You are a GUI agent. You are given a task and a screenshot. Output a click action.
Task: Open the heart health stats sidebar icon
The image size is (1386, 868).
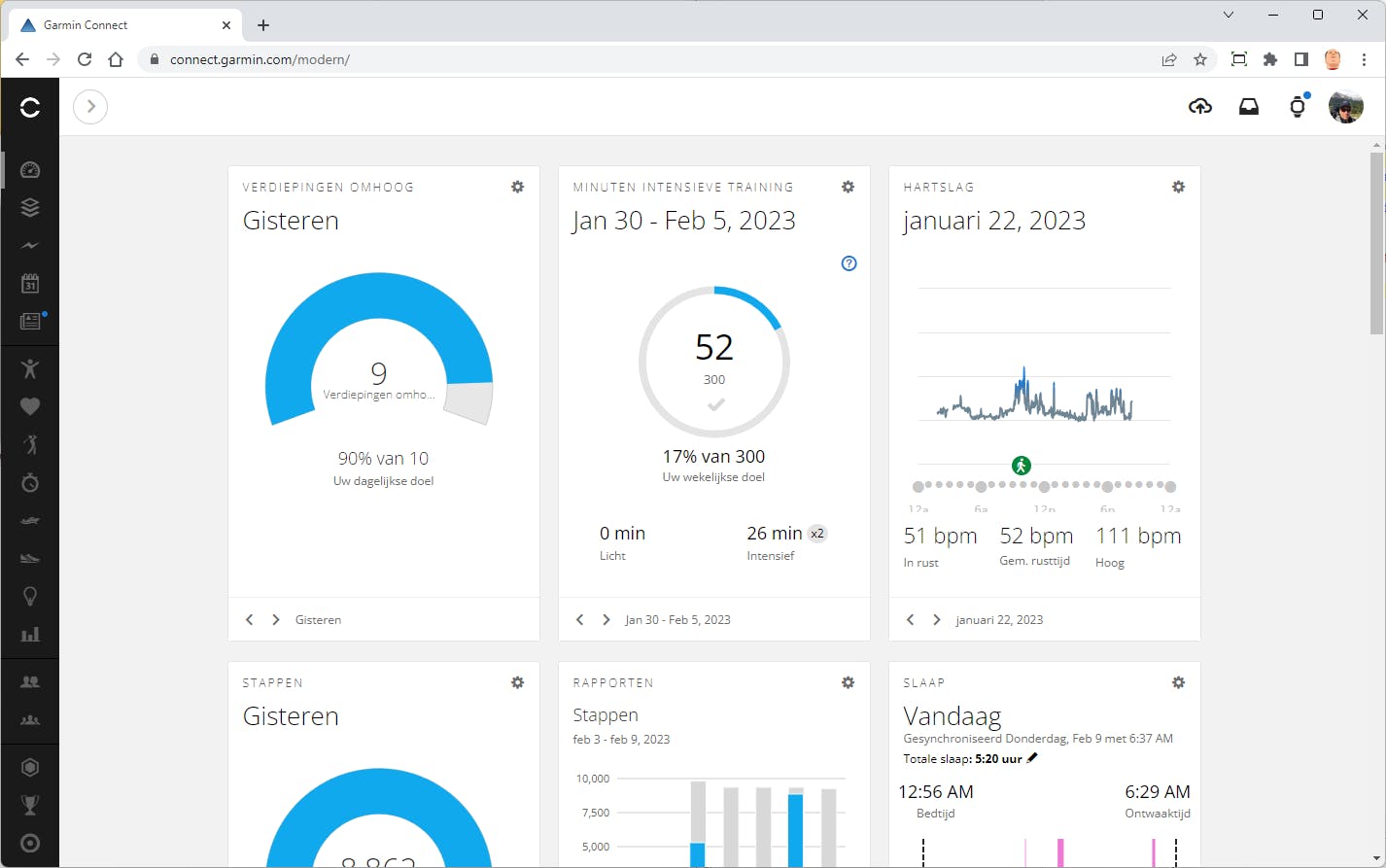tap(30, 406)
